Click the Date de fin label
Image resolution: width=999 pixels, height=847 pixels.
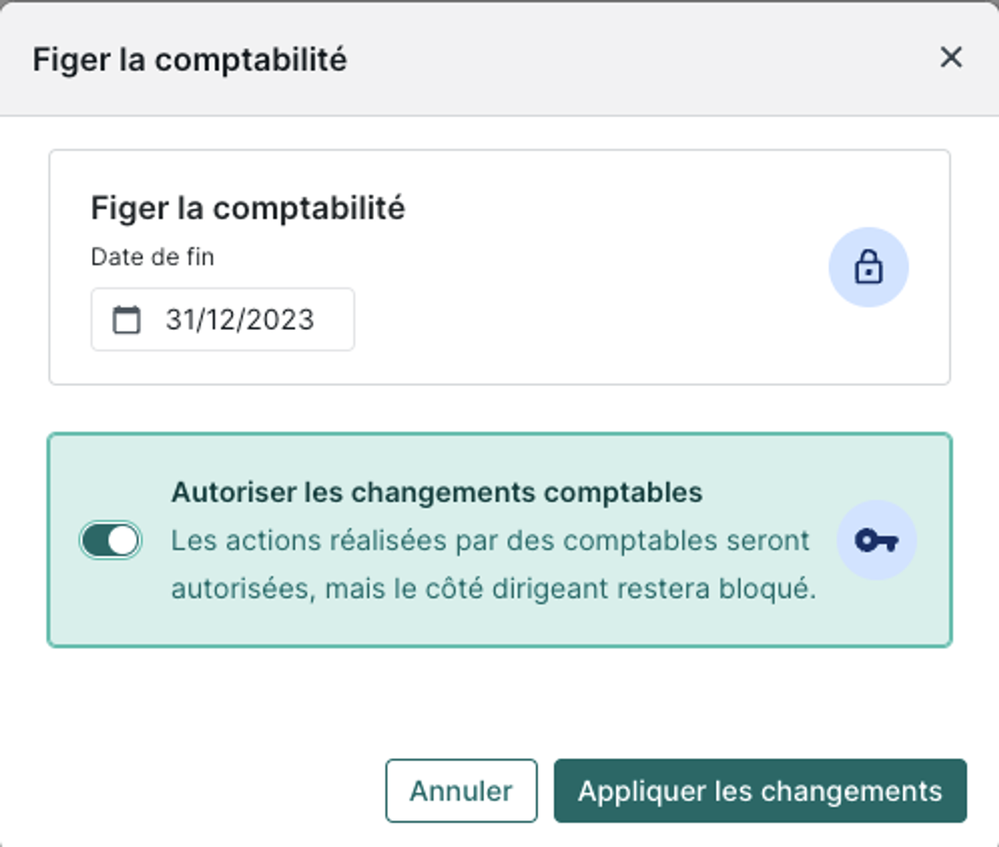[x=152, y=257]
